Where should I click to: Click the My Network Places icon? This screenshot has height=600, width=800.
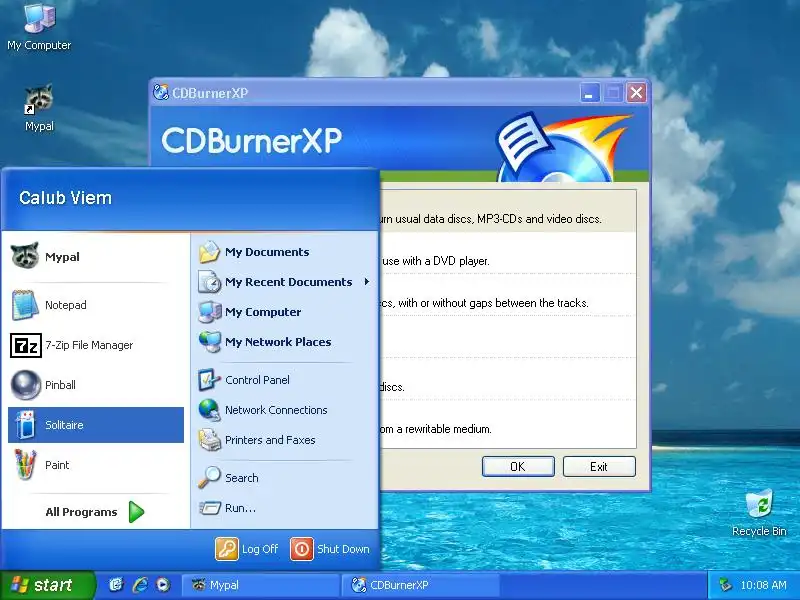[x=210, y=342]
